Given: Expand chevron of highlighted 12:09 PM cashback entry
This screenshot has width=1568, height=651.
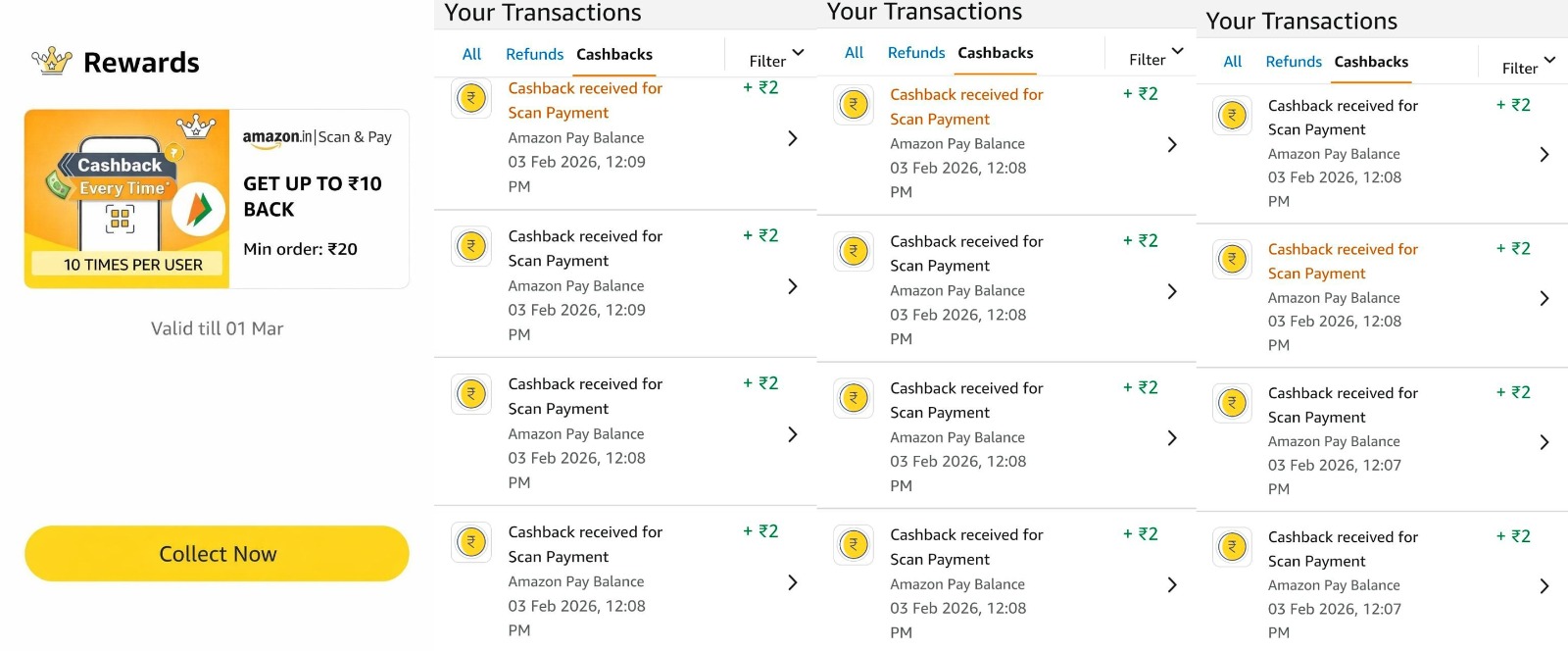Looking at the screenshot, I should (x=793, y=138).
